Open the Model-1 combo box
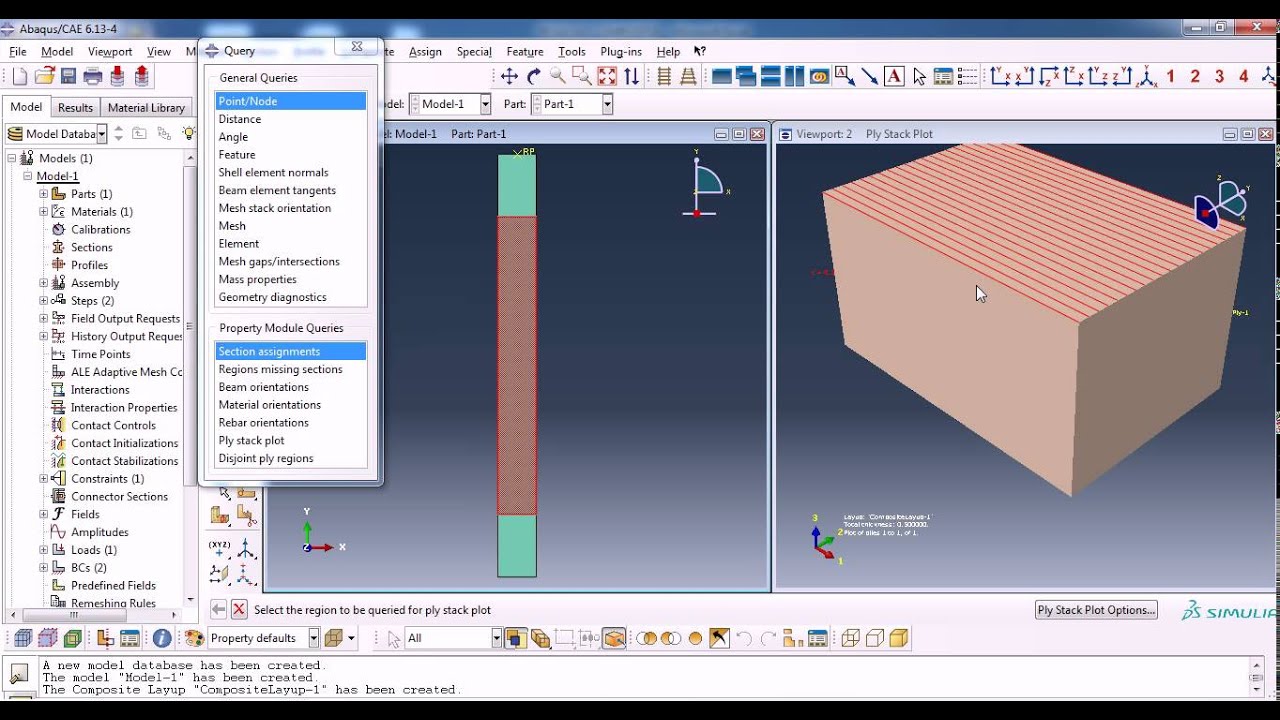Viewport: 1280px width, 720px height. 450,104
